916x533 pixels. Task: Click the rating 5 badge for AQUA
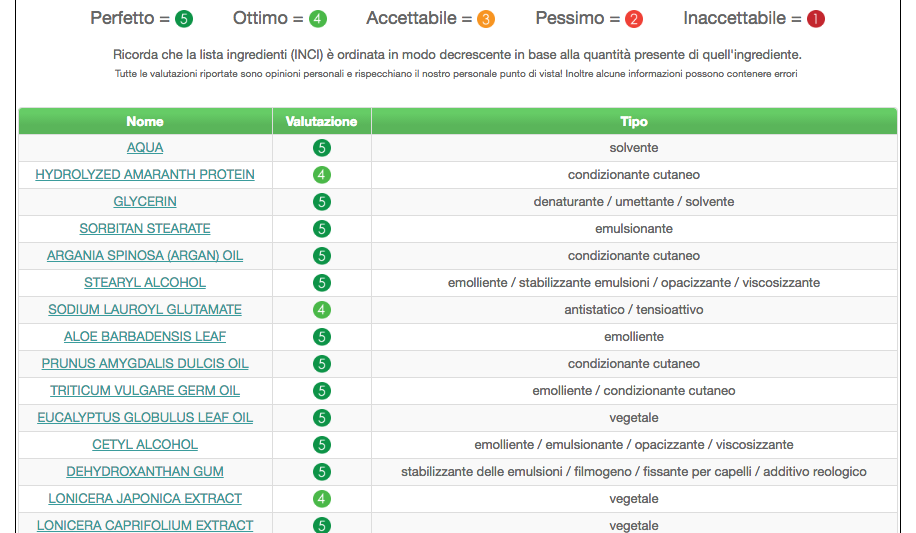click(321, 148)
